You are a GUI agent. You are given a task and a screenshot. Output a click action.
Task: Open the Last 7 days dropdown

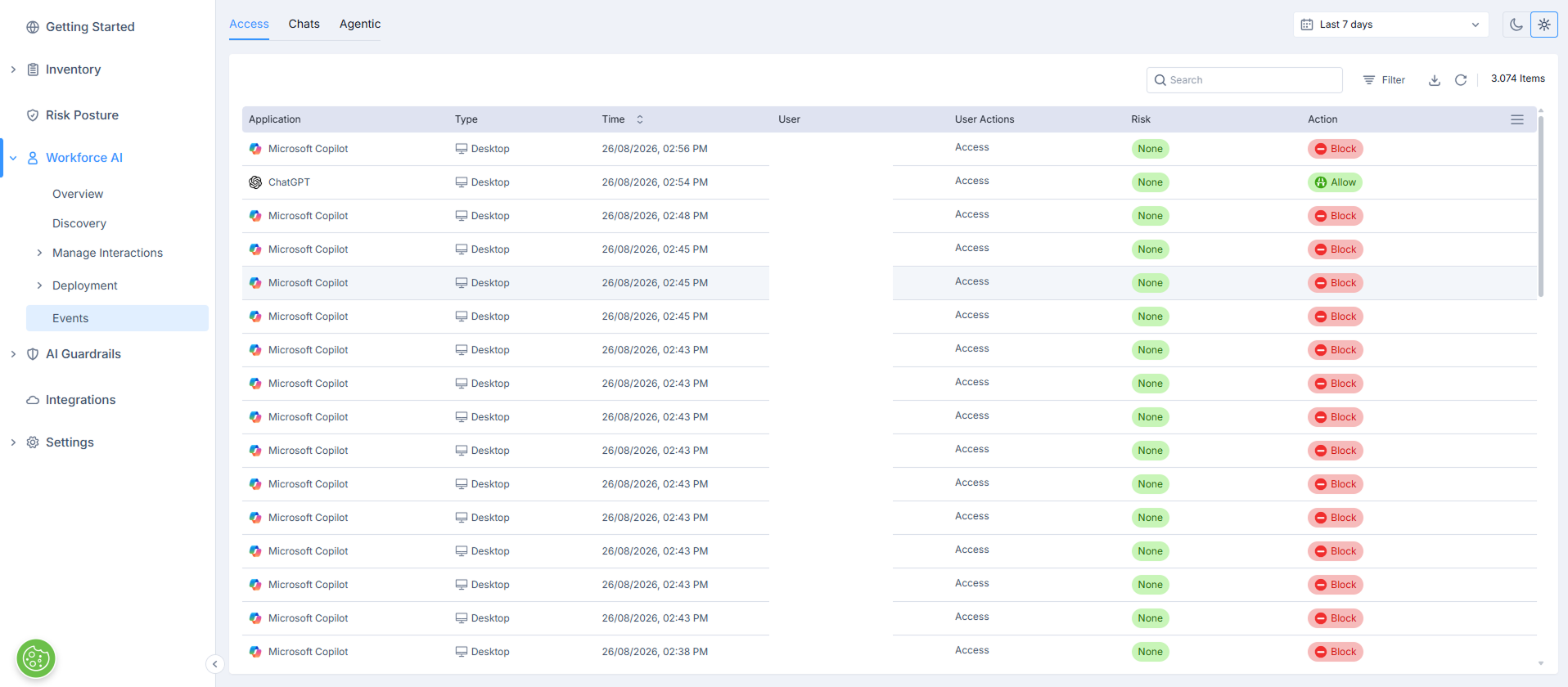1391,25
